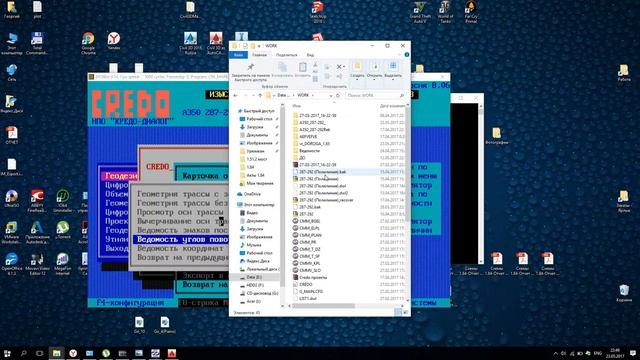The height and width of the screenshot is (360, 640).
Task: Select OneDrive in navigation pane
Action: pos(252,194)
